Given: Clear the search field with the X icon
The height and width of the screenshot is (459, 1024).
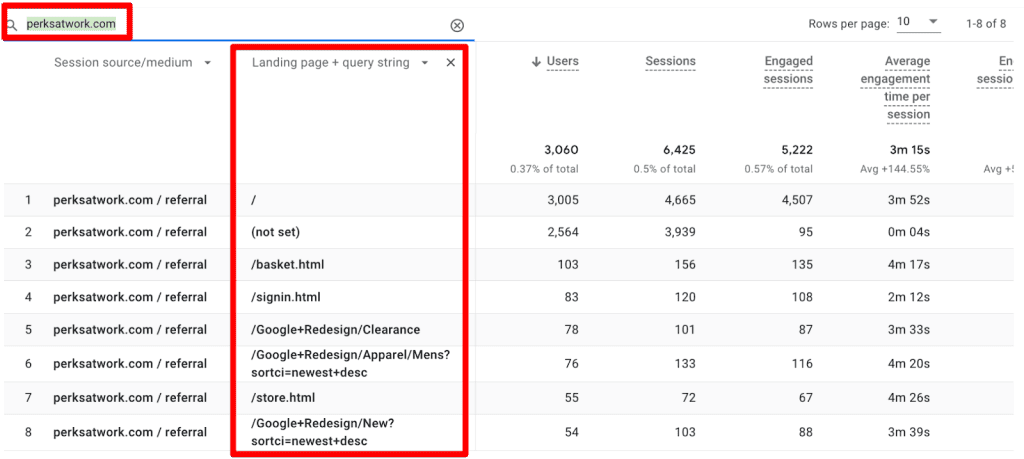Looking at the screenshot, I should pyautogui.click(x=457, y=25).
